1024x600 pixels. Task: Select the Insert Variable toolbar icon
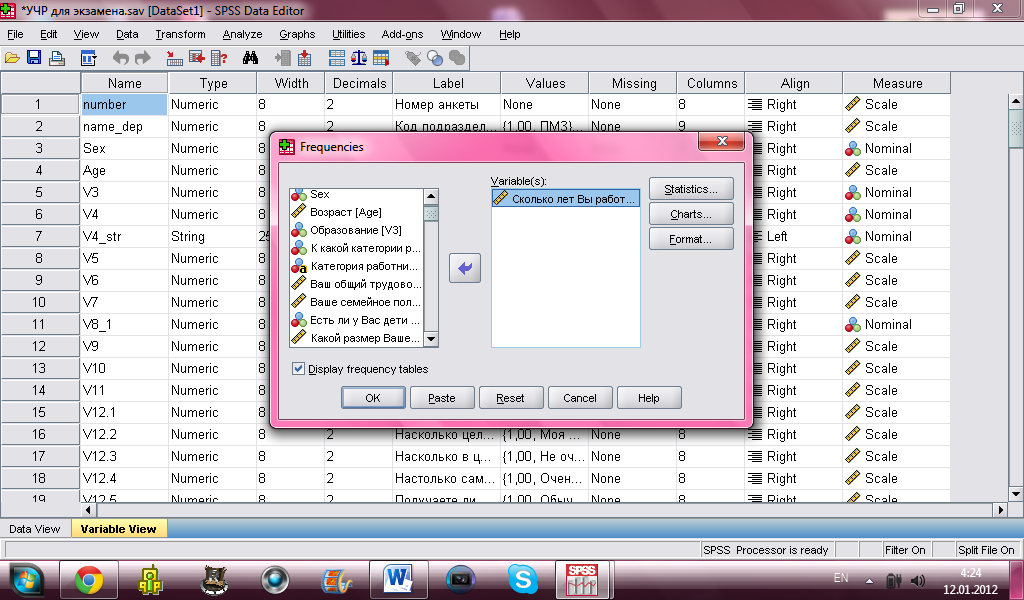click(304, 58)
